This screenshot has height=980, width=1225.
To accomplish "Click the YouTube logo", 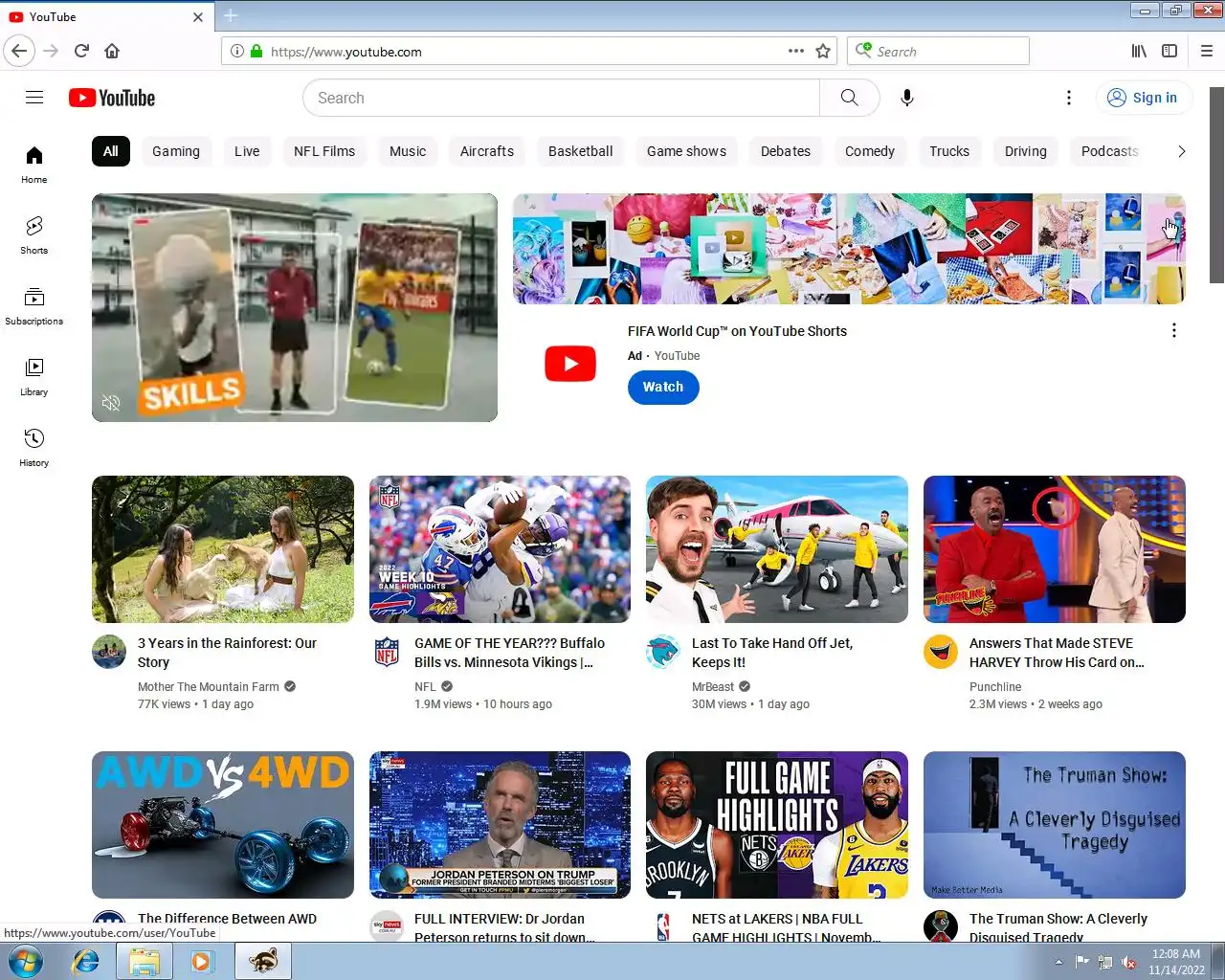I will [112, 98].
